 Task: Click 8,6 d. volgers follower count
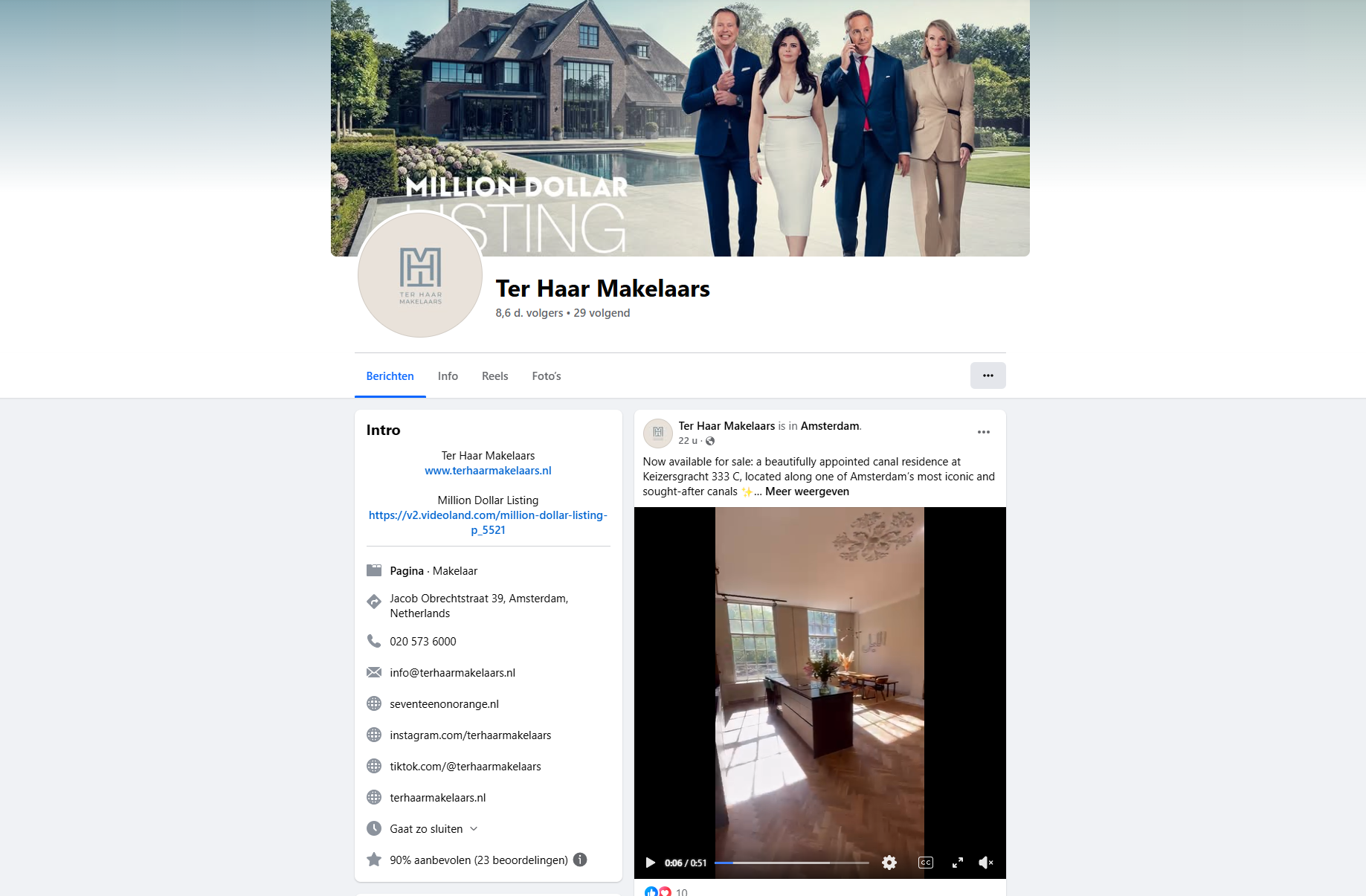pyautogui.click(x=529, y=313)
